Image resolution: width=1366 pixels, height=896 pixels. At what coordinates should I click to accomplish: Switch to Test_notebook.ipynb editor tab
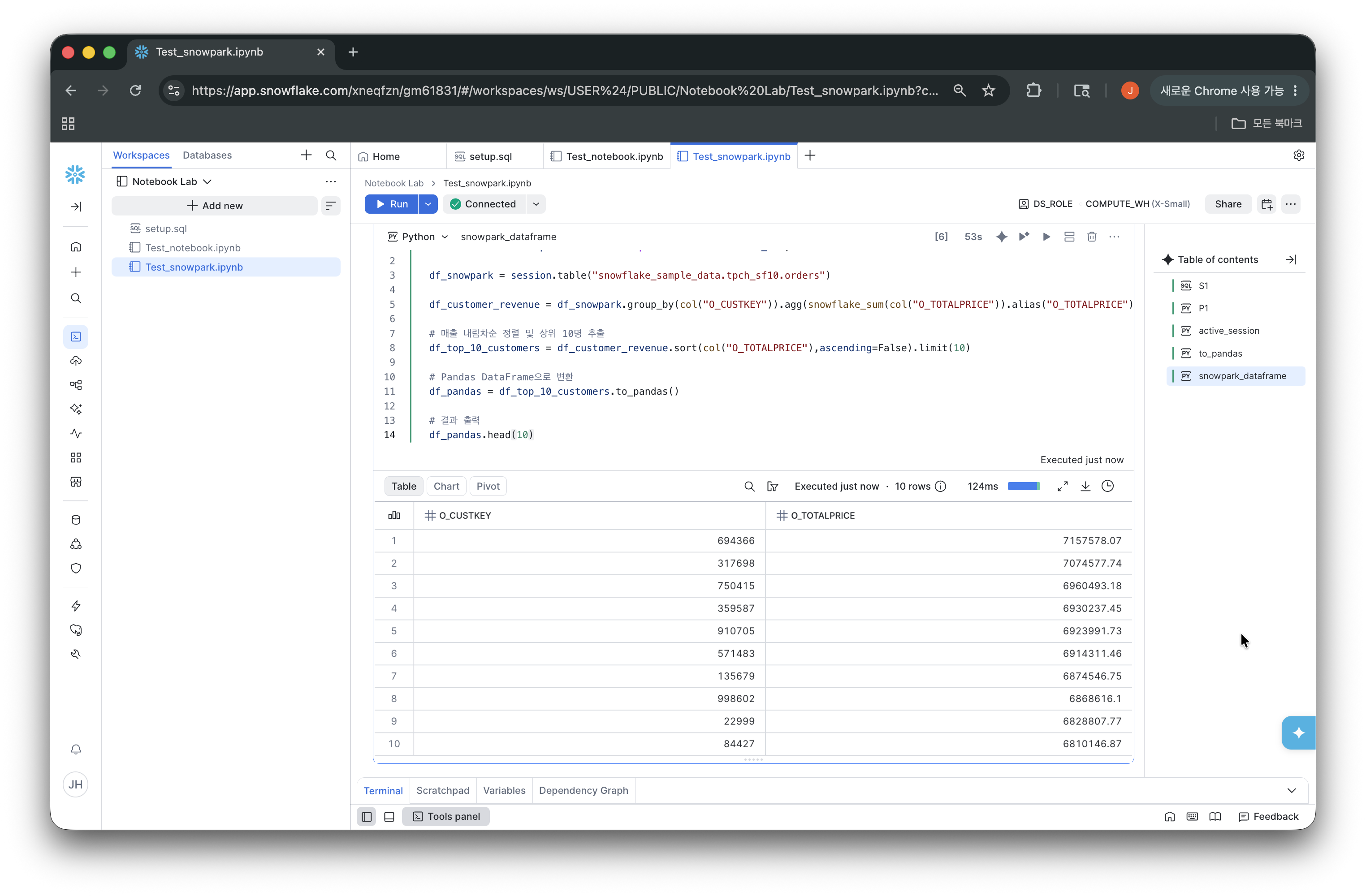coord(607,157)
